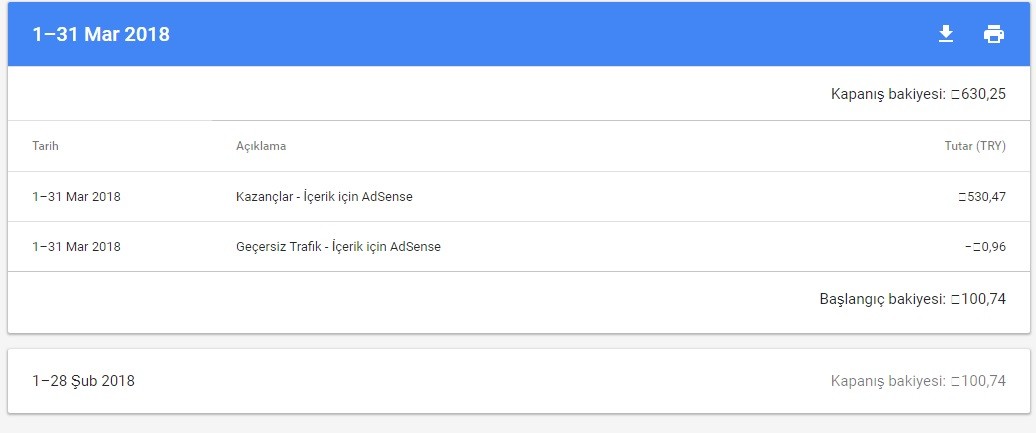Select the Açıklama column header
This screenshot has width=1036, height=433.
pyautogui.click(x=261, y=145)
